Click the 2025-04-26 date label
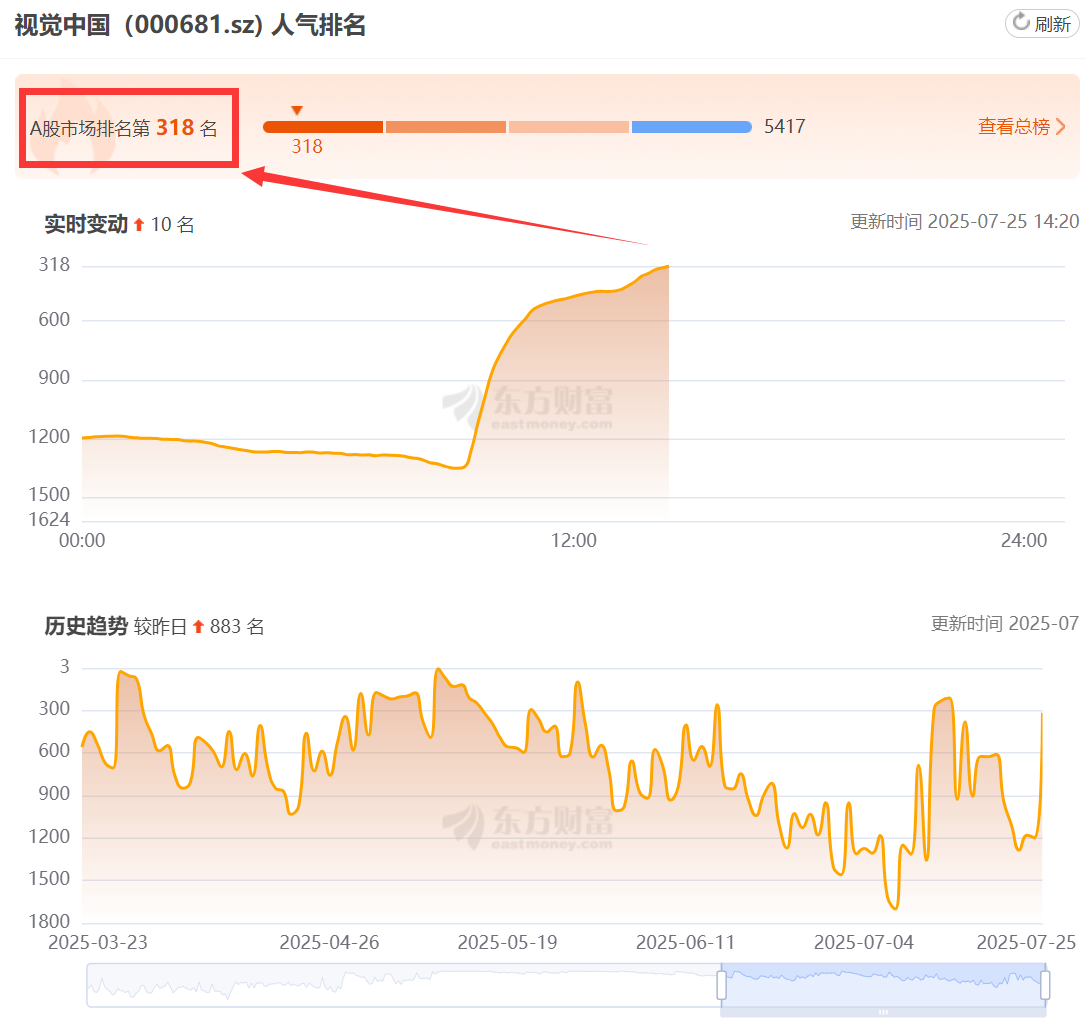Viewport: 1086px width, 1034px height. (x=329, y=943)
